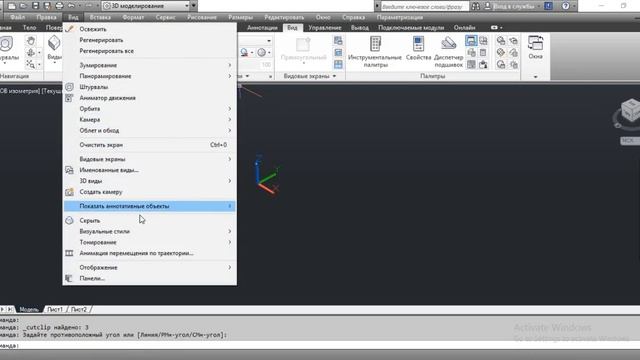Expand the Видовые экраны submenu in menu

150,159
